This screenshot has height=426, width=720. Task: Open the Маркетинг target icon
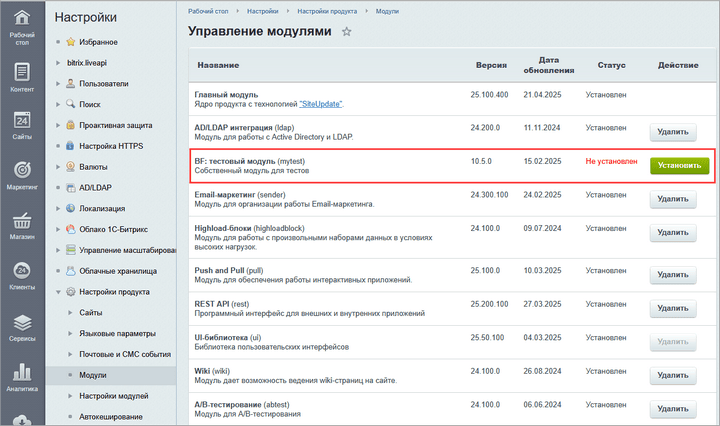(22, 170)
